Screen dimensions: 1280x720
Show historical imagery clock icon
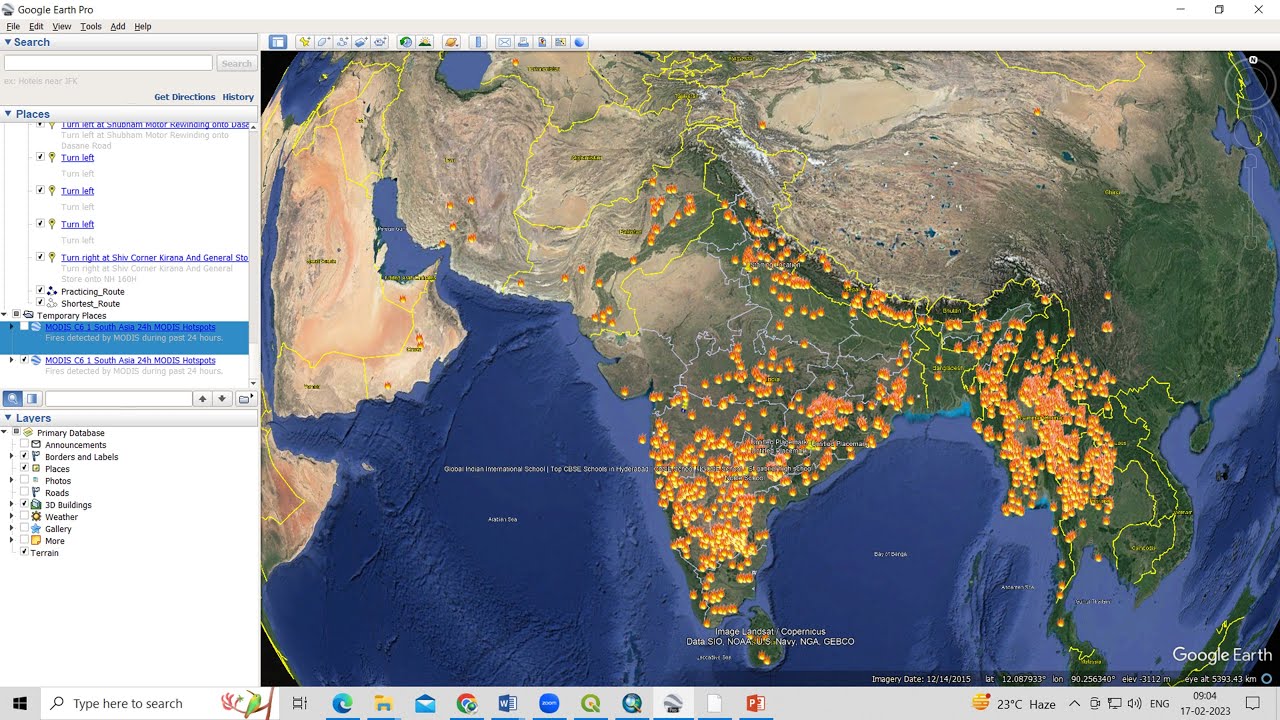point(406,42)
